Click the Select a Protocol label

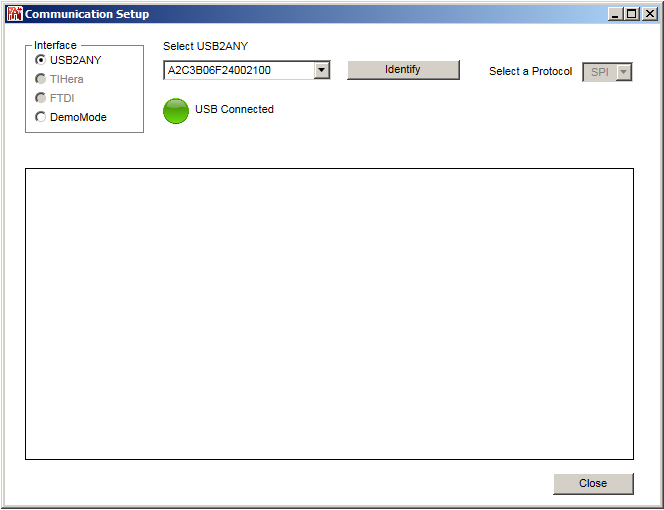[530, 72]
